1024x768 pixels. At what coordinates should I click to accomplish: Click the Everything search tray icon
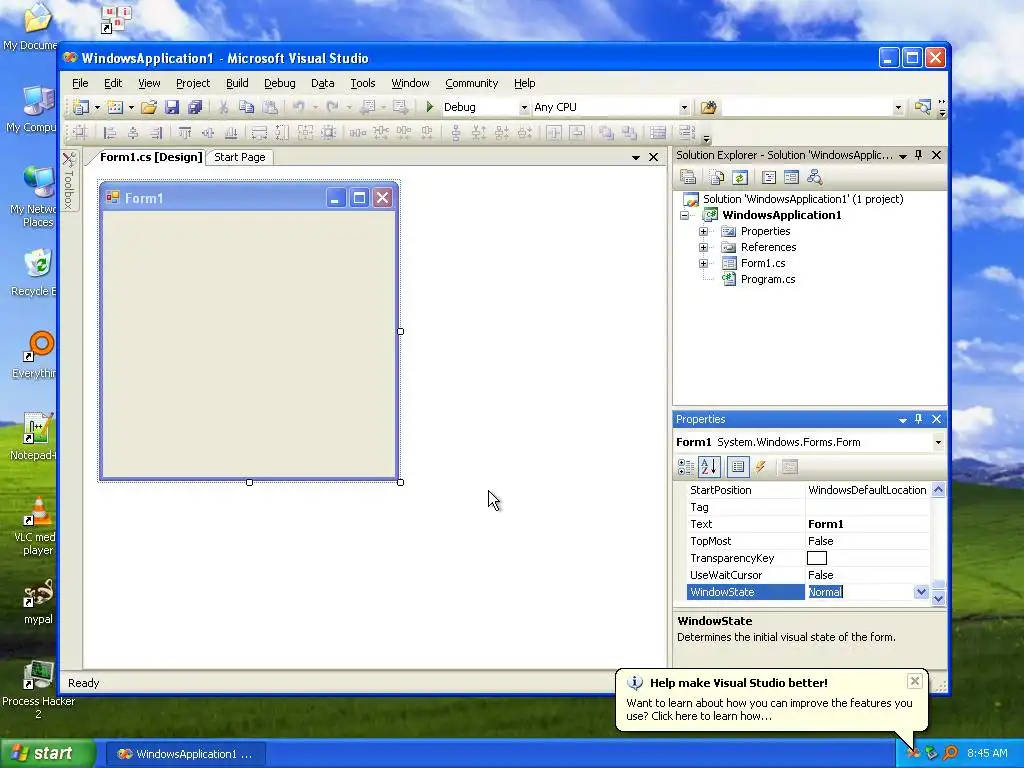(951, 753)
